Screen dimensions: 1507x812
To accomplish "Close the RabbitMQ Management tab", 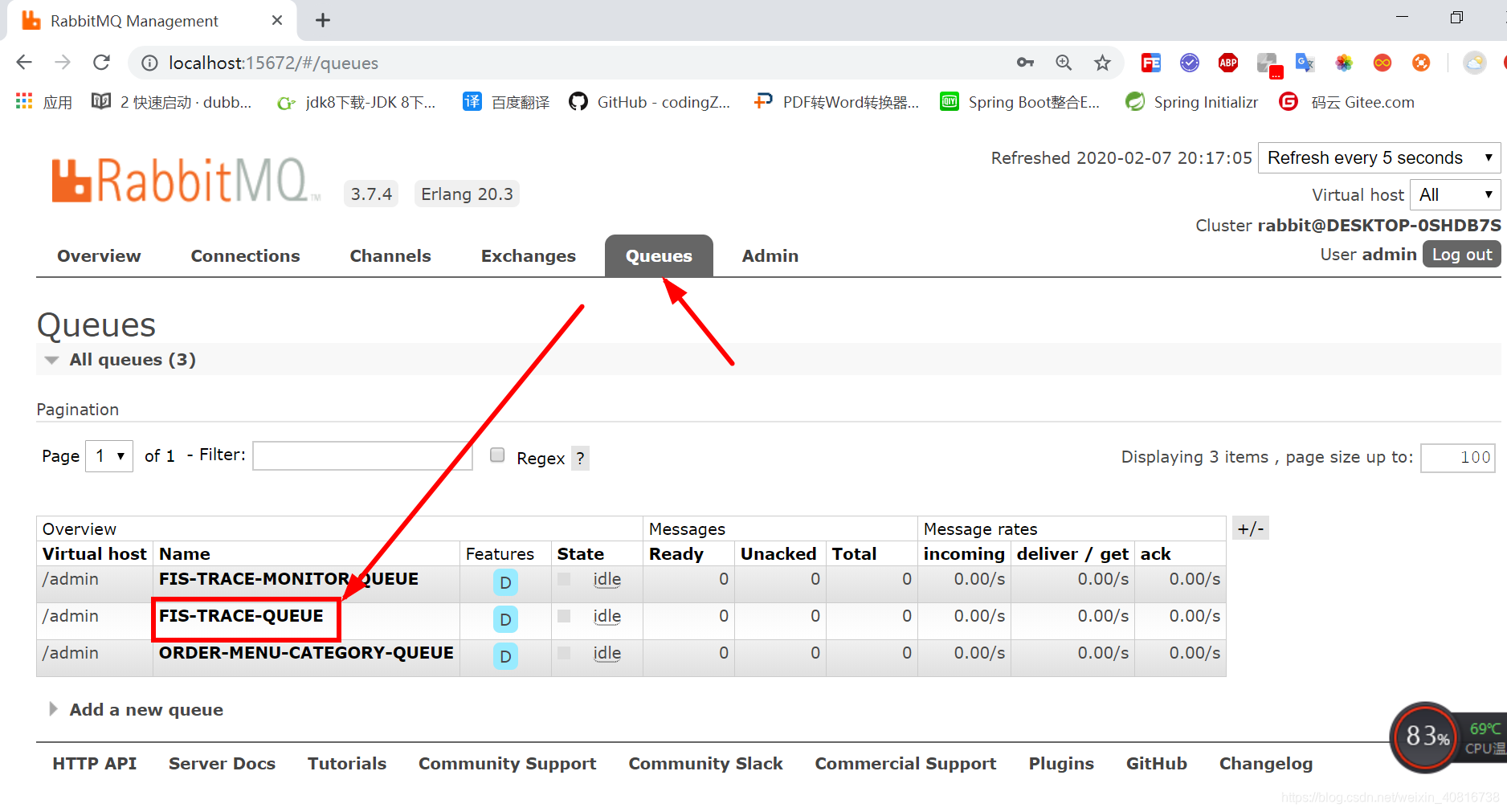I will pos(277,20).
